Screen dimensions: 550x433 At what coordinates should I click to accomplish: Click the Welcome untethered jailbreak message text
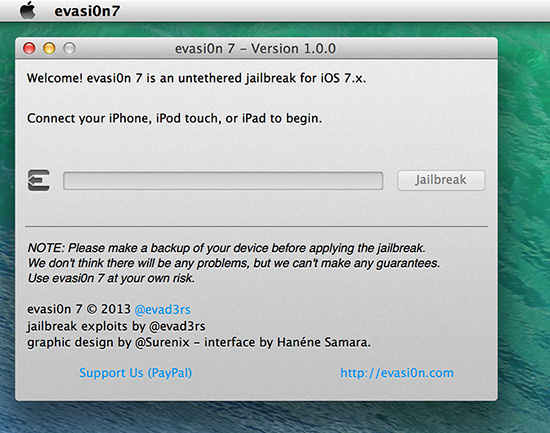click(x=196, y=78)
